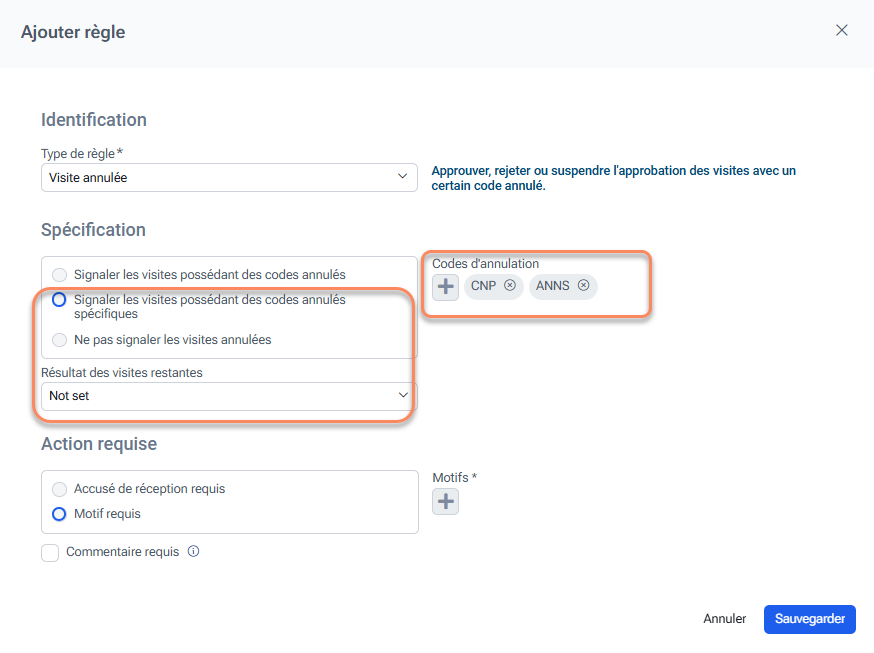This screenshot has height=653, width=874.
Task: Open 'Résultat des visites restantes' dropdown
Action: [x=228, y=396]
